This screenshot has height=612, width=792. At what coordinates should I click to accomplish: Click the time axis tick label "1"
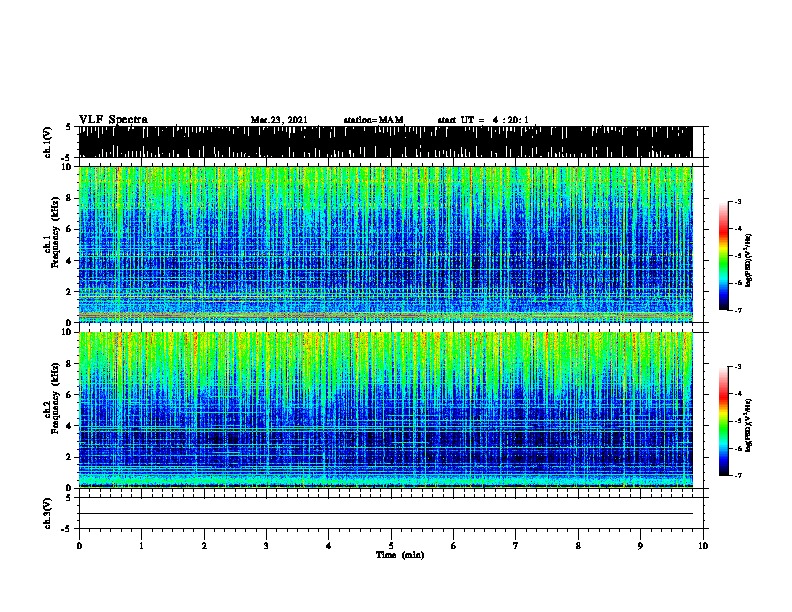(141, 546)
